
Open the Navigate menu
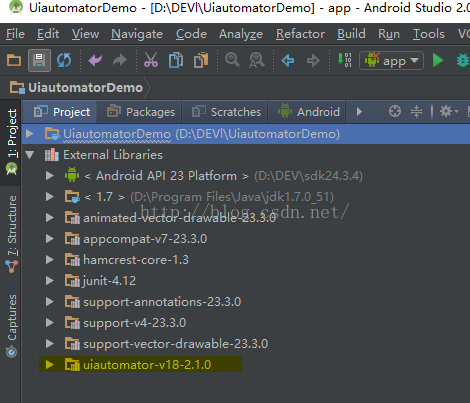(x=137, y=34)
